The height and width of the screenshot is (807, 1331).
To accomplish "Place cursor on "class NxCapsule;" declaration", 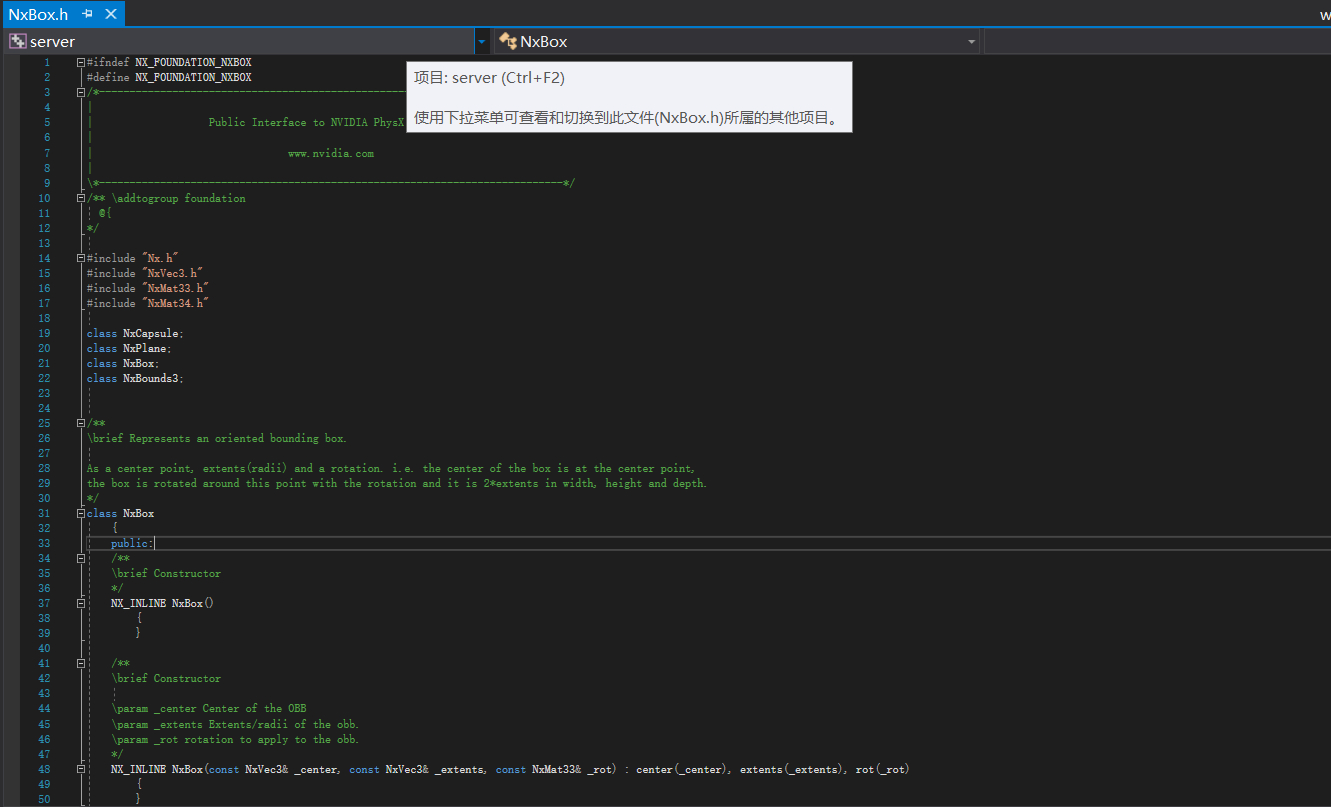I will [x=135, y=333].
